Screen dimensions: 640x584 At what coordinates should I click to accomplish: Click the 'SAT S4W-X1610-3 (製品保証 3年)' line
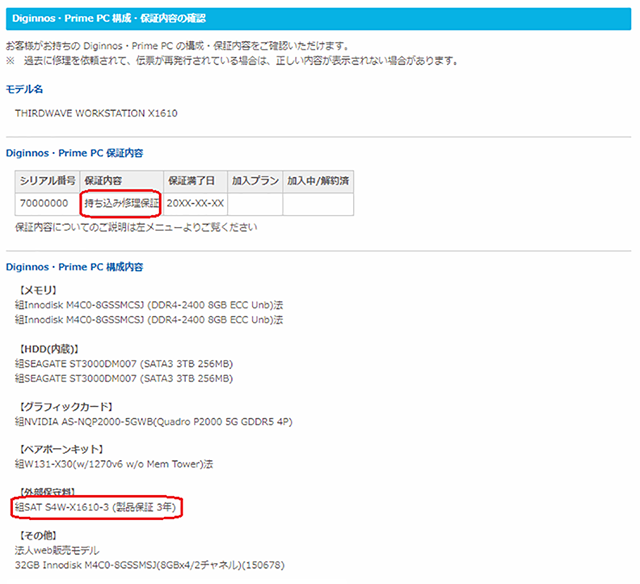pyautogui.click(x=96, y=507)
